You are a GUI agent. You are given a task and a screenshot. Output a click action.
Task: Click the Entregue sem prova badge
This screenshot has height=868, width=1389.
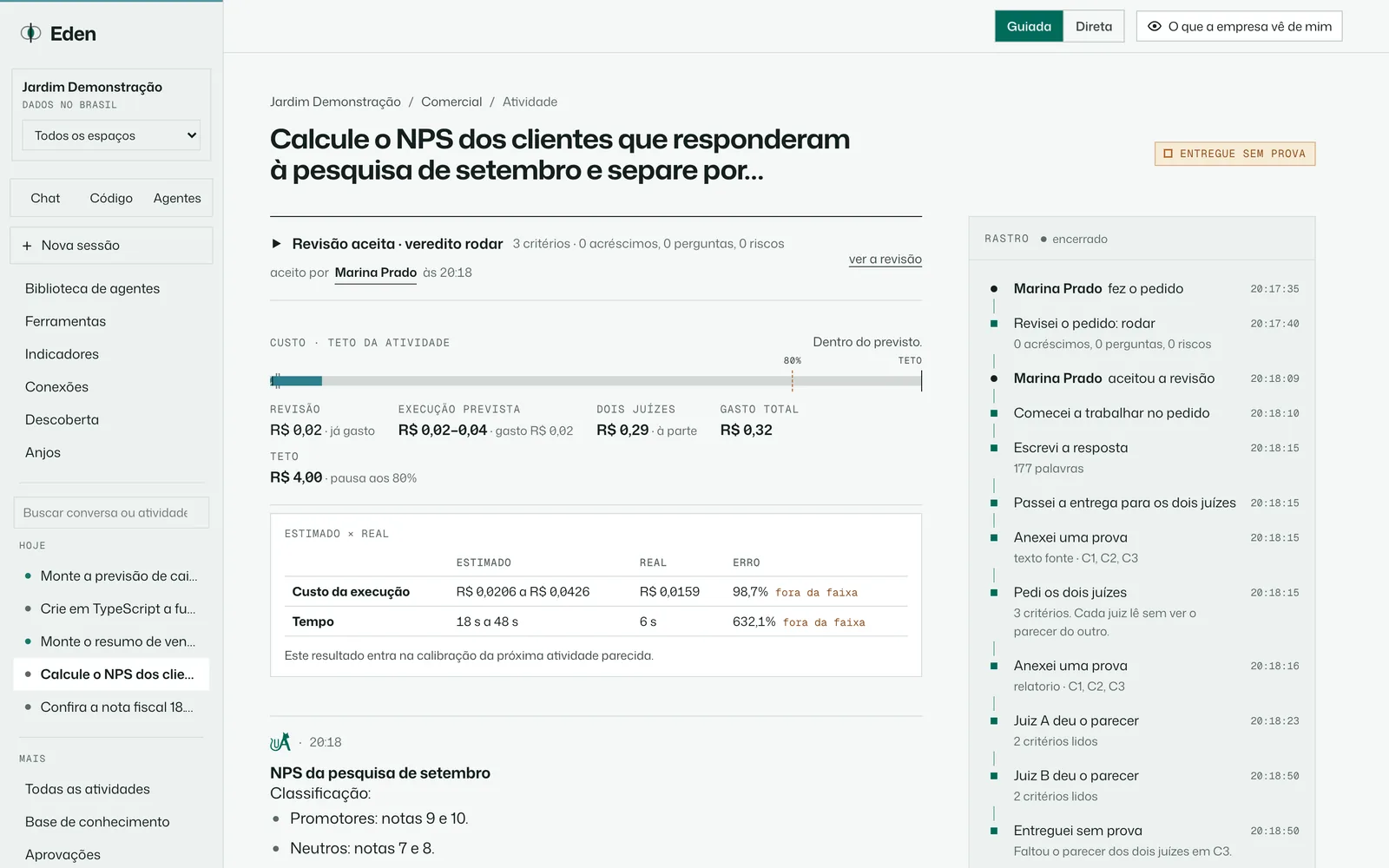1234,154
